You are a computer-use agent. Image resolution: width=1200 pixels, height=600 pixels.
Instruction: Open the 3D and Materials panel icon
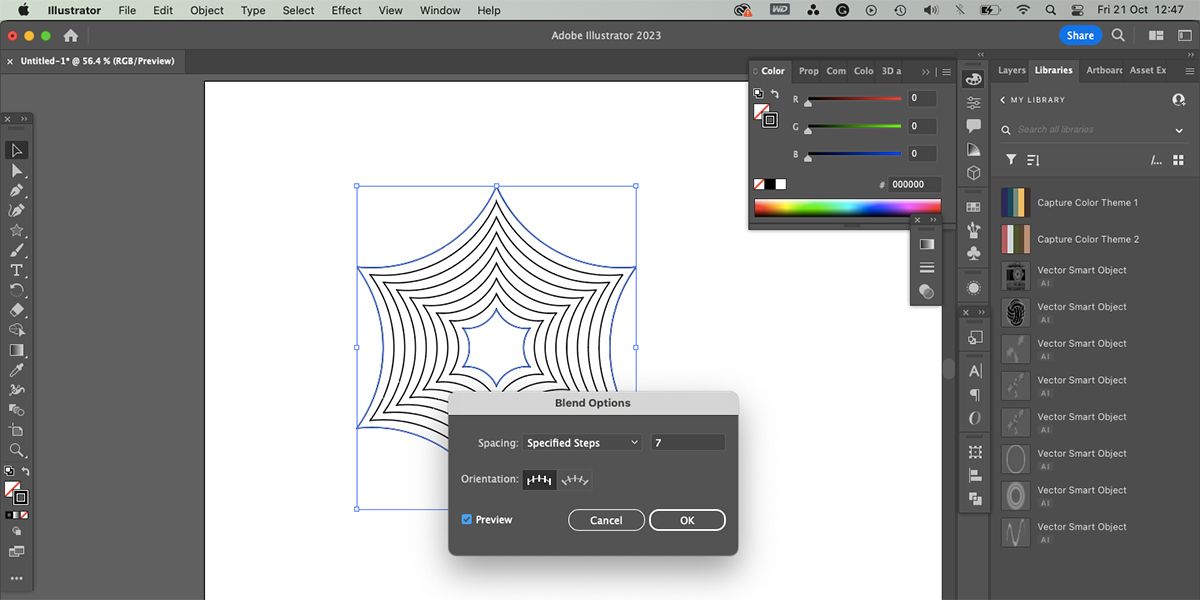(973, 171)
